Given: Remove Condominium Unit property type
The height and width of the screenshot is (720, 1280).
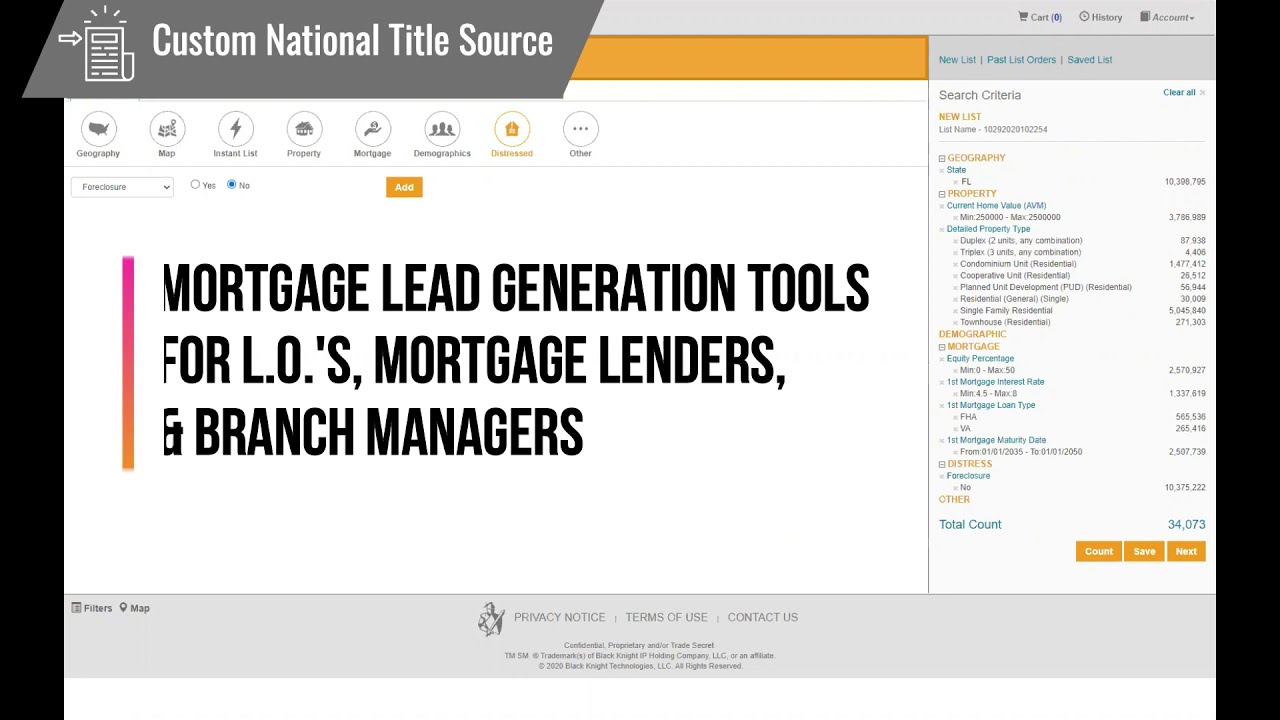Looking at the screenshot, I should [955, 264].
